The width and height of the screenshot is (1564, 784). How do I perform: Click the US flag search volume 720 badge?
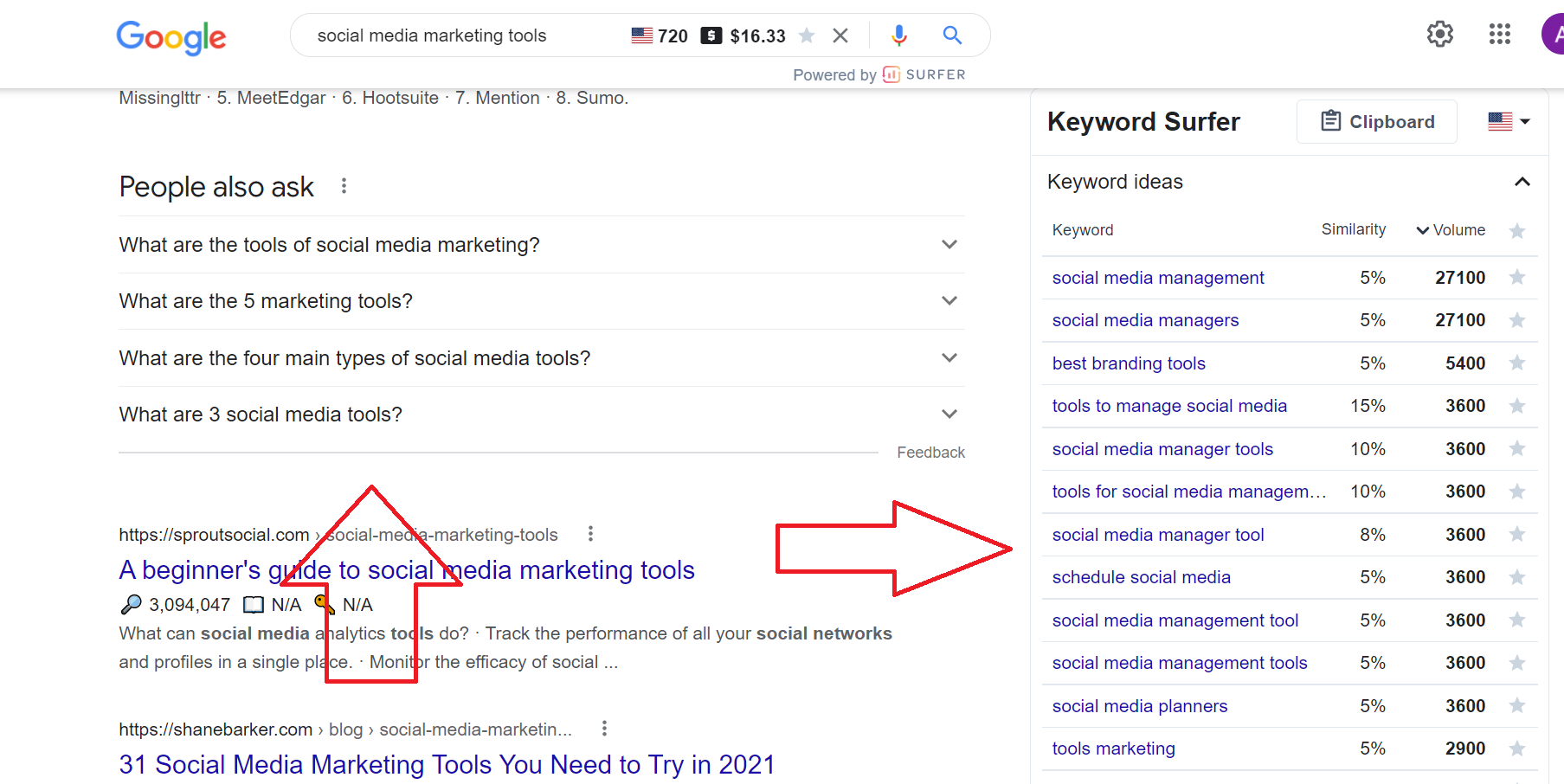[x=660, y=35]
